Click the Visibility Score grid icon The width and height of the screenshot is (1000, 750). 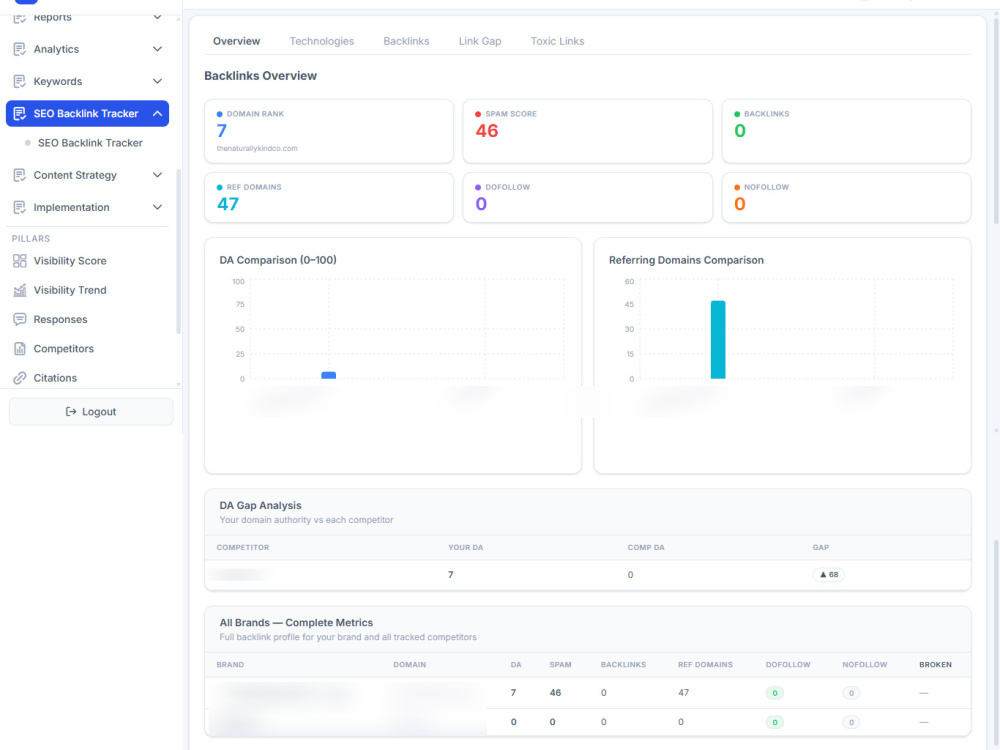20,261
